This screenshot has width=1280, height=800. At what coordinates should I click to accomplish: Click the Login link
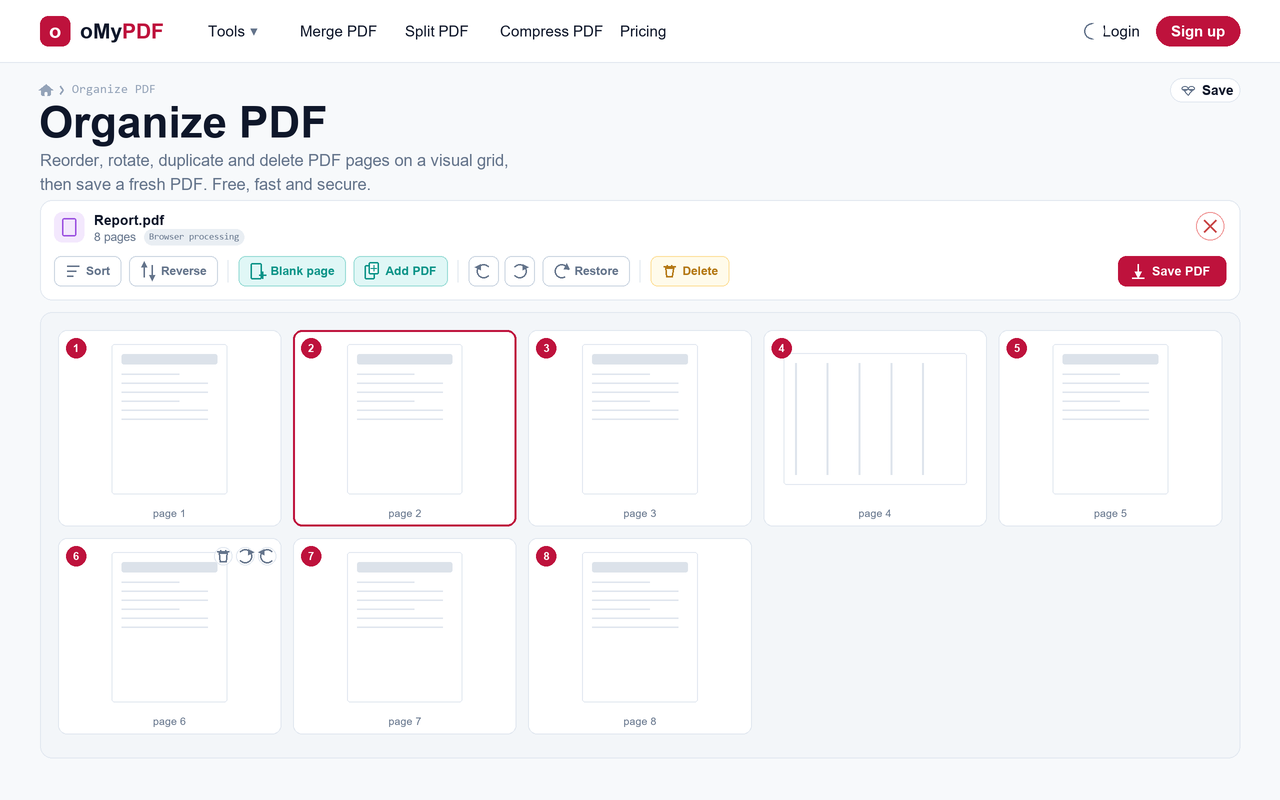tap(1121, 32)
